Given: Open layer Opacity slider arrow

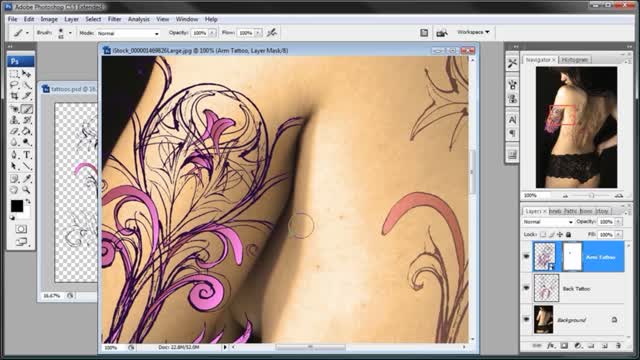Looking at the screenshot, I should click(x=618, y=222).
